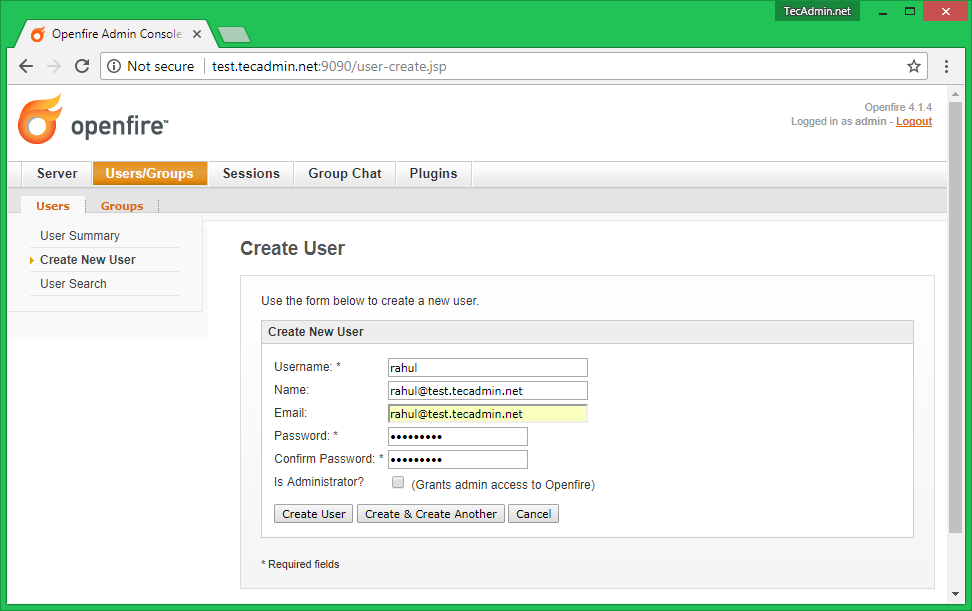Image resolution: width=972 pixels, height=611 pixels.
Task: Click the scrollbar up arrow
Action: point(955,94)
